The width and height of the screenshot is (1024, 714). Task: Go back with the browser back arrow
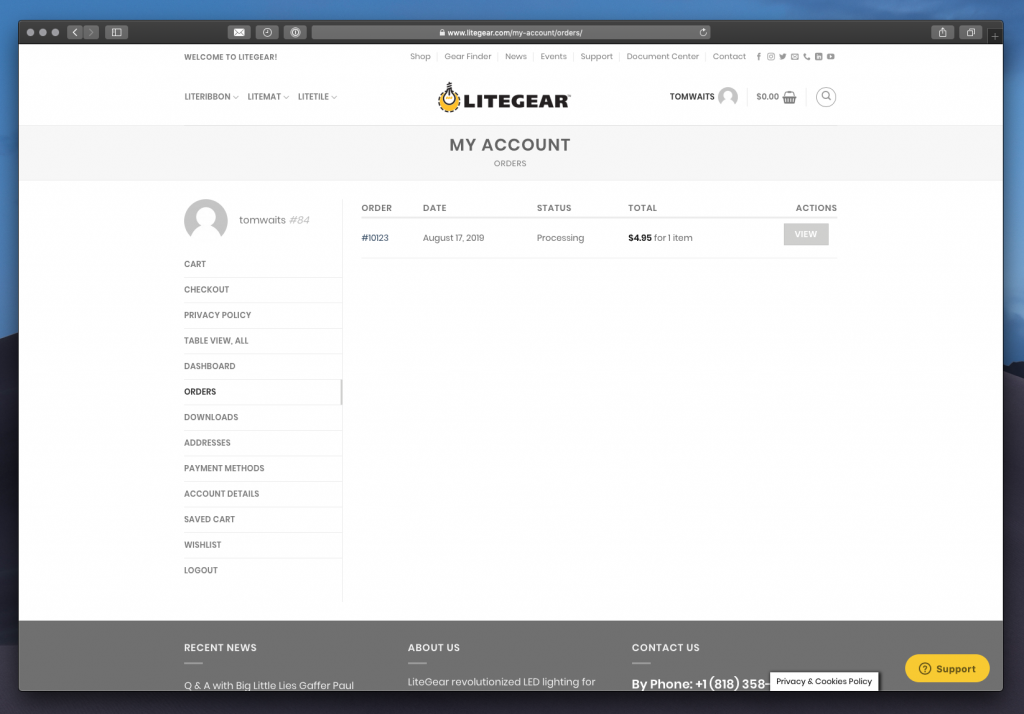(75, 32)
